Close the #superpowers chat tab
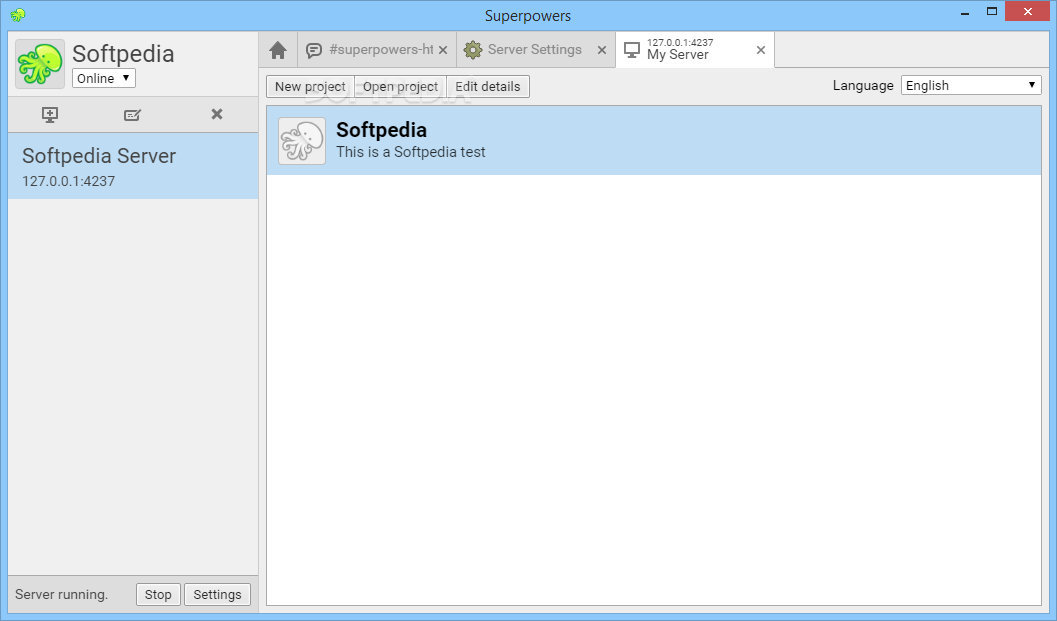The height and width of the screenshot is (621, 1057). pyautogui.click(x=443, y=50)
